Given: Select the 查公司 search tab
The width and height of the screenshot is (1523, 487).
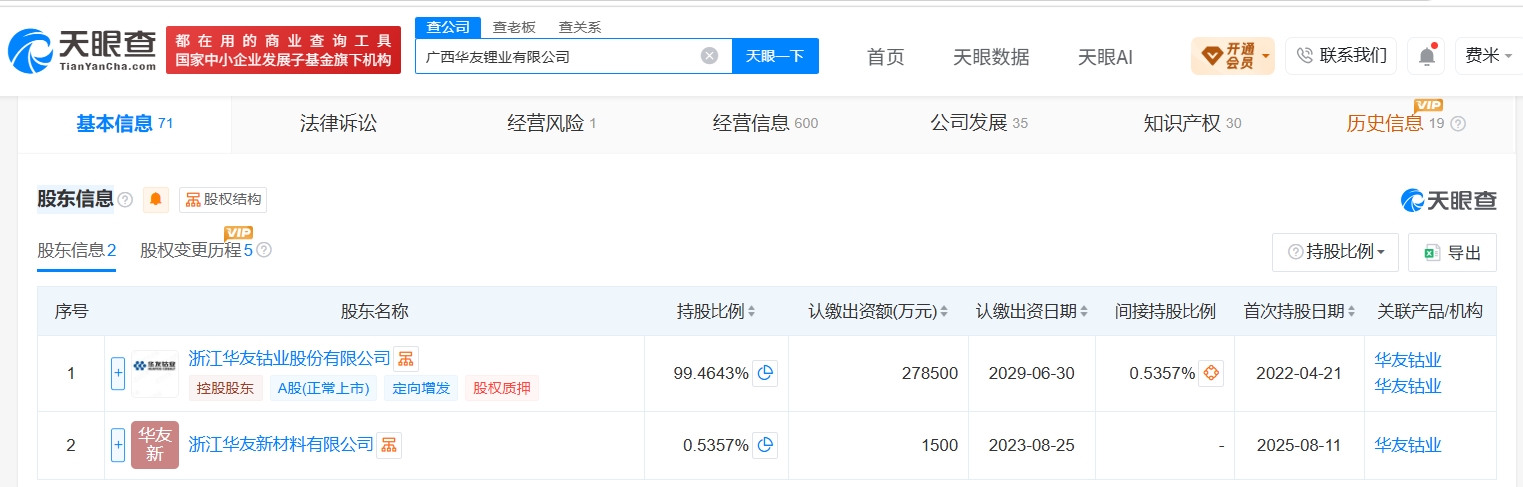Looking at the screenshot, I should click(x=448, y=27).
